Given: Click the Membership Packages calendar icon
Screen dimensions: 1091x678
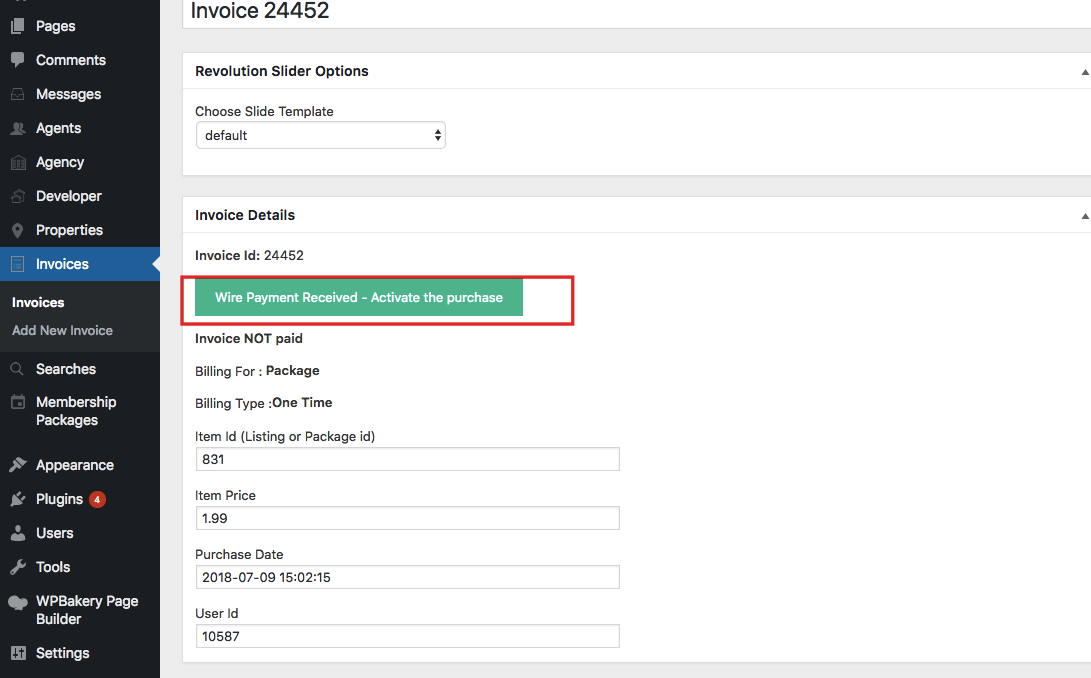Looking at the screenshot, I should click(x=18, y=402).
